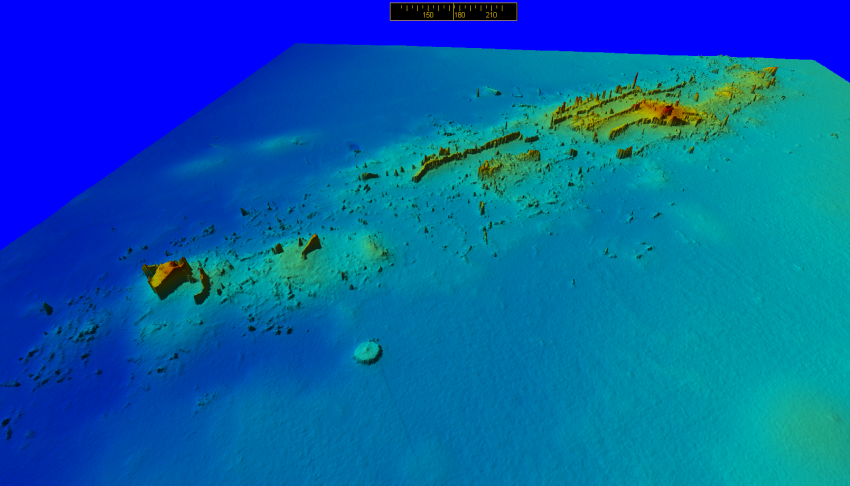Viewport: 850px width, 486px height.
Task: Click the center heading indicator line of the compass
Action: click(x=453, y=9)
